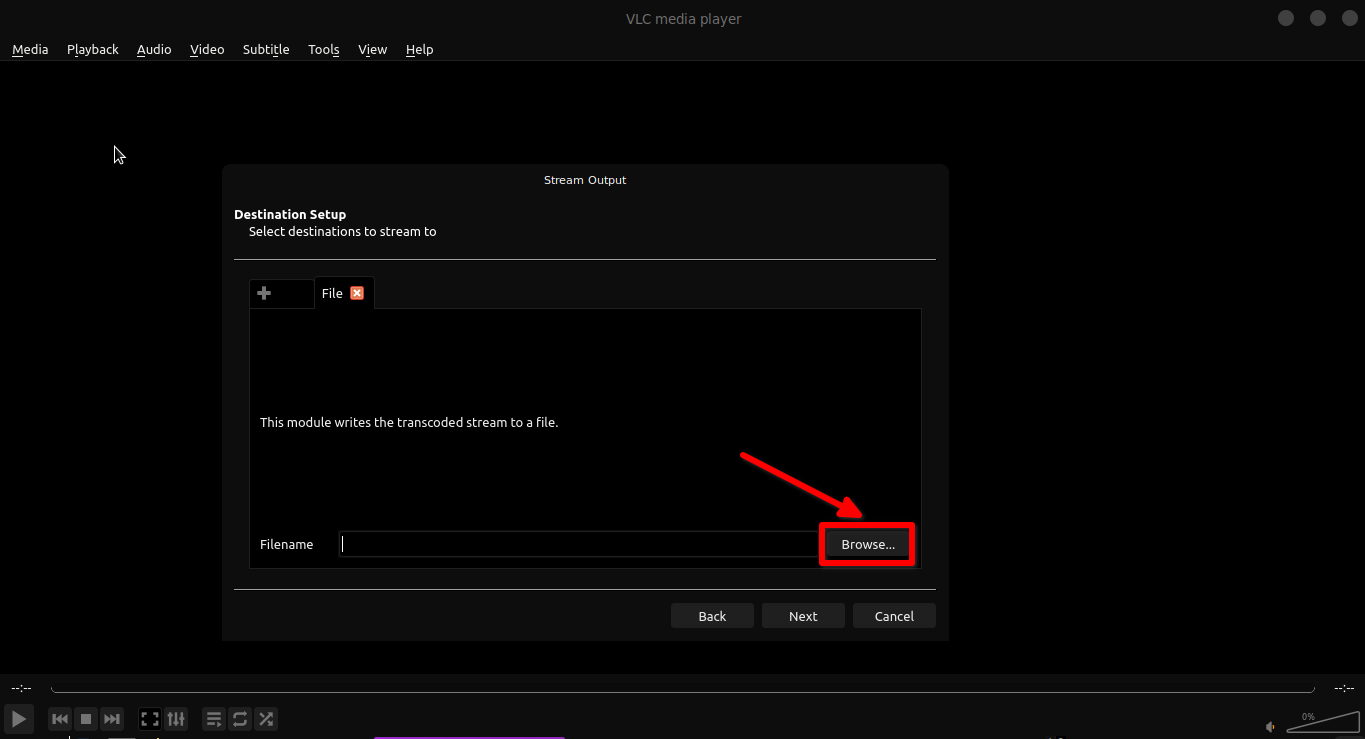Click Next in Stream Output dialog

(x=803, y=616)
